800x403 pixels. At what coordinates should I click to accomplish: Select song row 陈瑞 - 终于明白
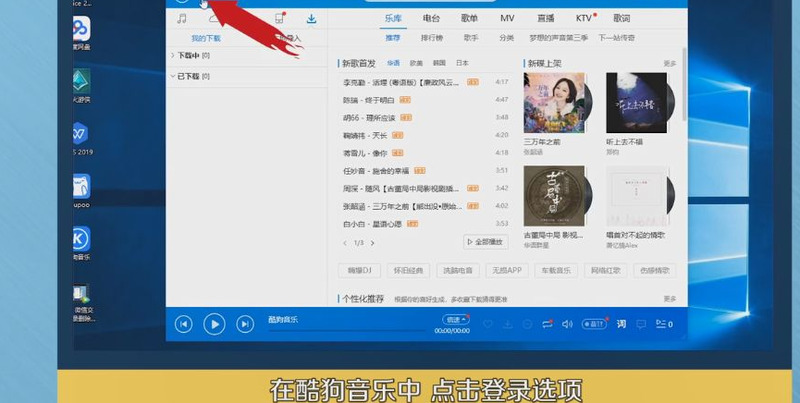coord(424,100)
